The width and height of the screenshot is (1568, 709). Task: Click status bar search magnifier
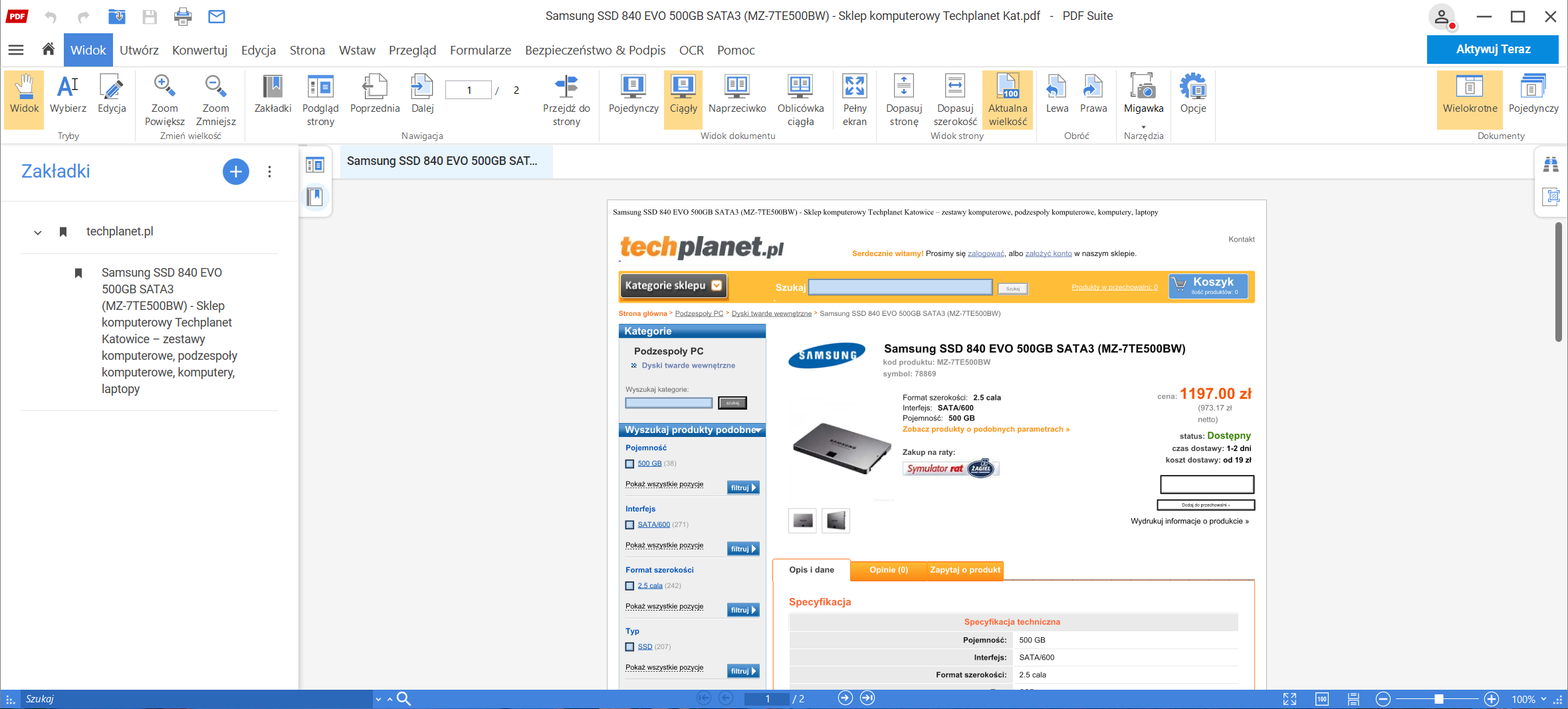pyautogui.click(x=403, y=698)
